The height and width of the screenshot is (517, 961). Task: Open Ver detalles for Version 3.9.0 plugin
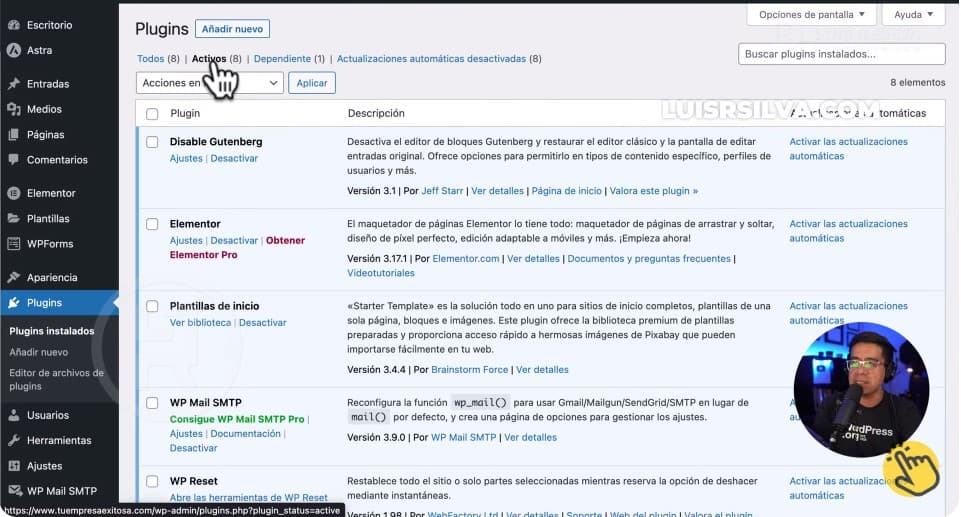[530, 438]
